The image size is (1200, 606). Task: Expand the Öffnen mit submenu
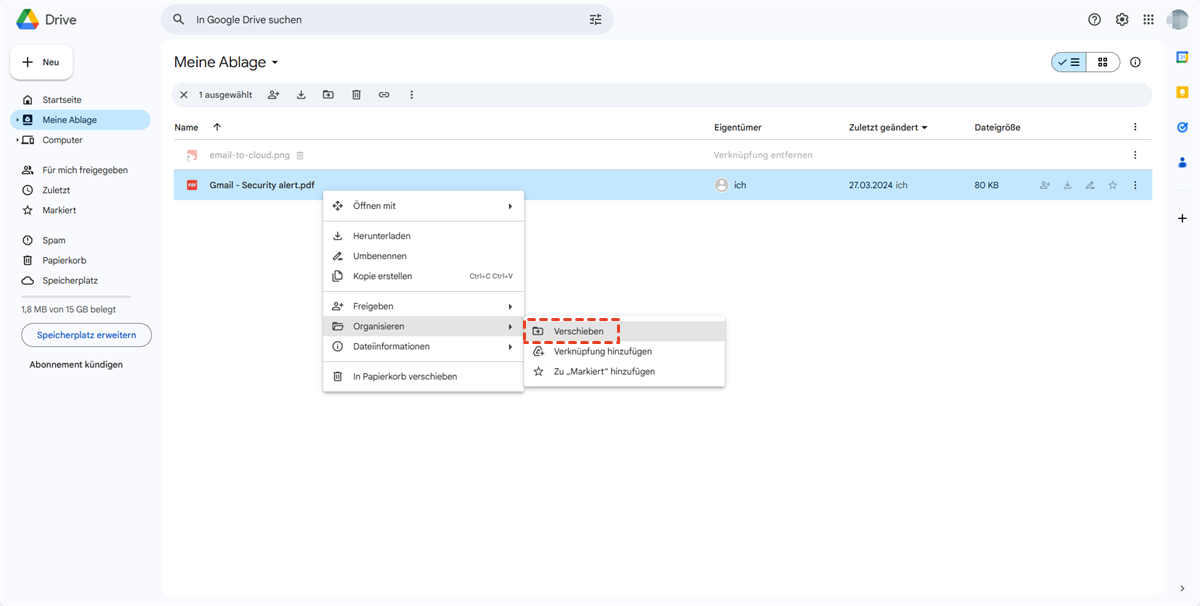[x=422, y=206]
